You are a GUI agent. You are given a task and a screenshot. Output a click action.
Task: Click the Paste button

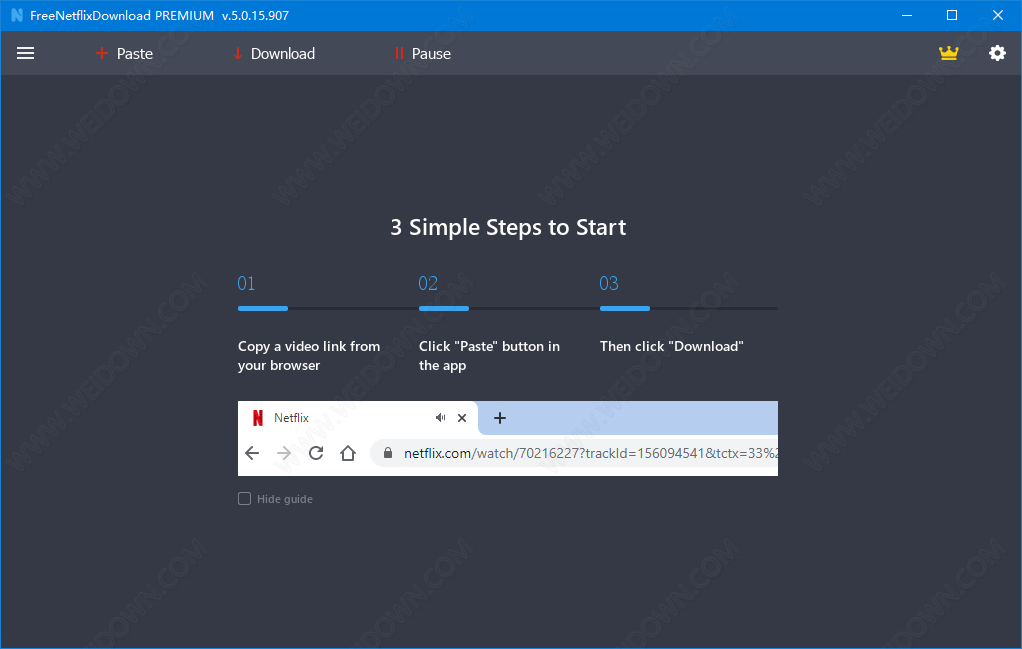coord(124,53)
